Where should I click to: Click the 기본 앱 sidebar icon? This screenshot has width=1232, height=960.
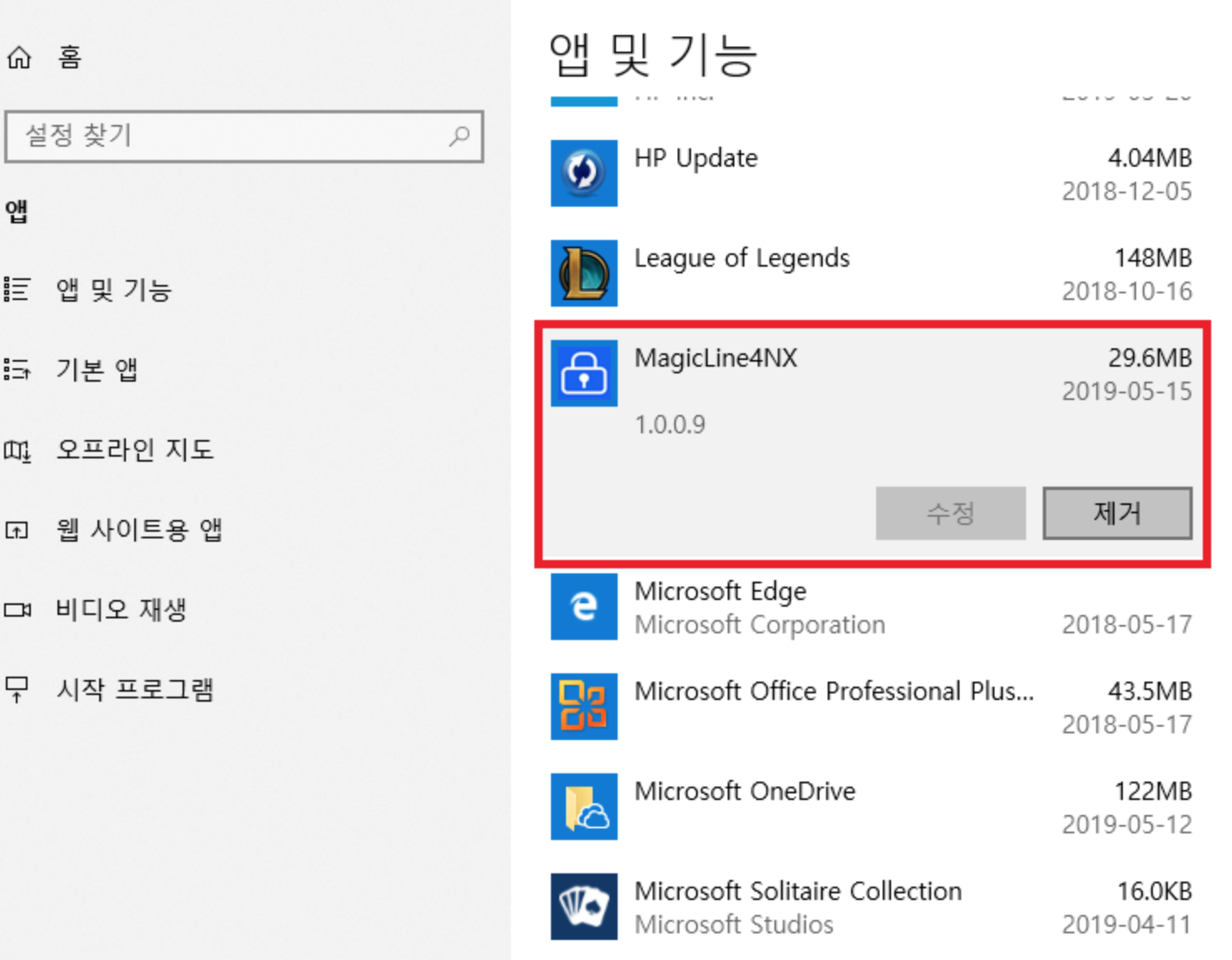click(x=17, y=369)
